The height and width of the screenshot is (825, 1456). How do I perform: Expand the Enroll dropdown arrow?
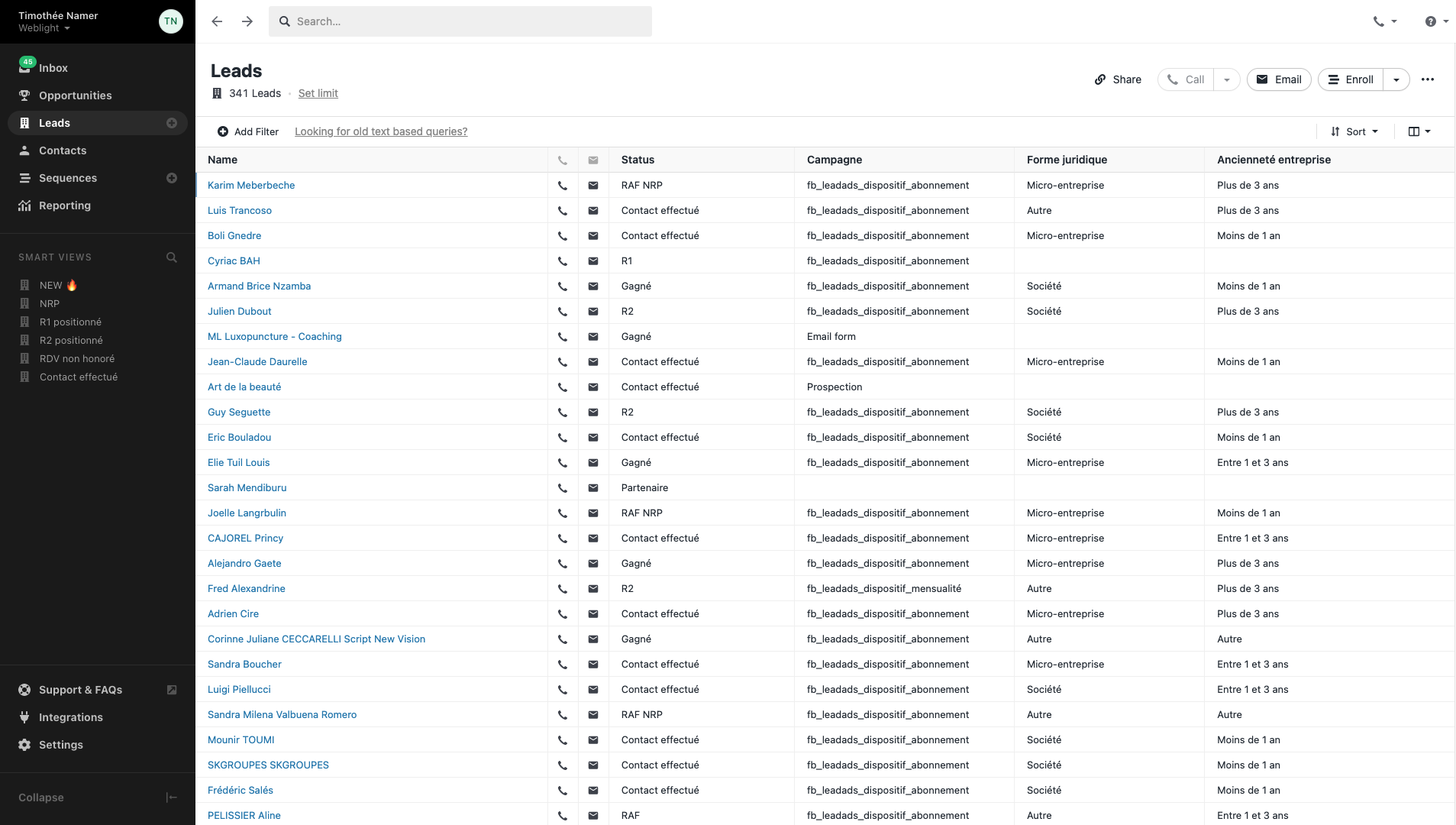pos(1396,79)
